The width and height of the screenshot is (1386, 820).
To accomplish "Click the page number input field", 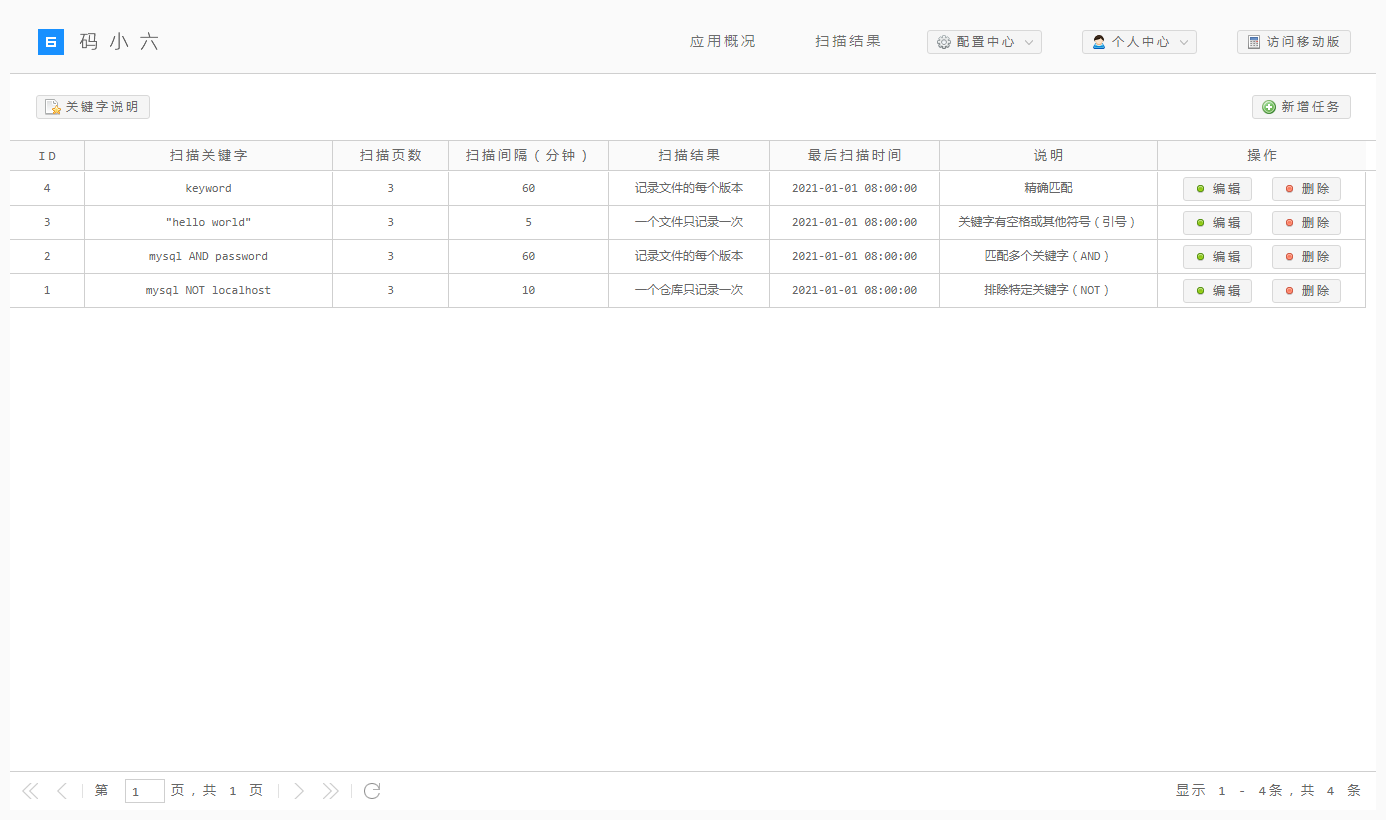I will [145, 791].
